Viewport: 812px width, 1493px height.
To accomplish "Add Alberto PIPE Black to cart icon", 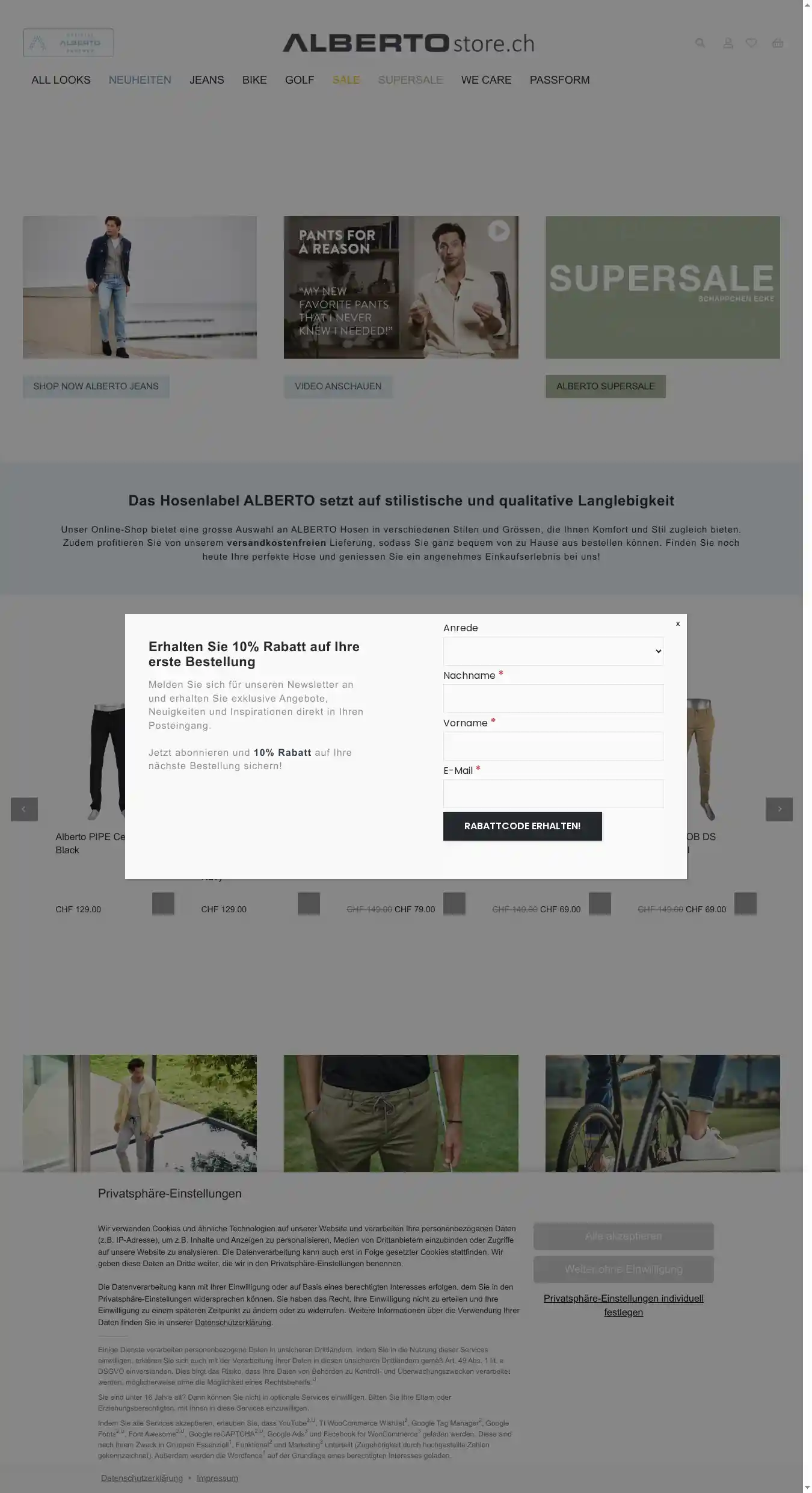I will point(163,903).
